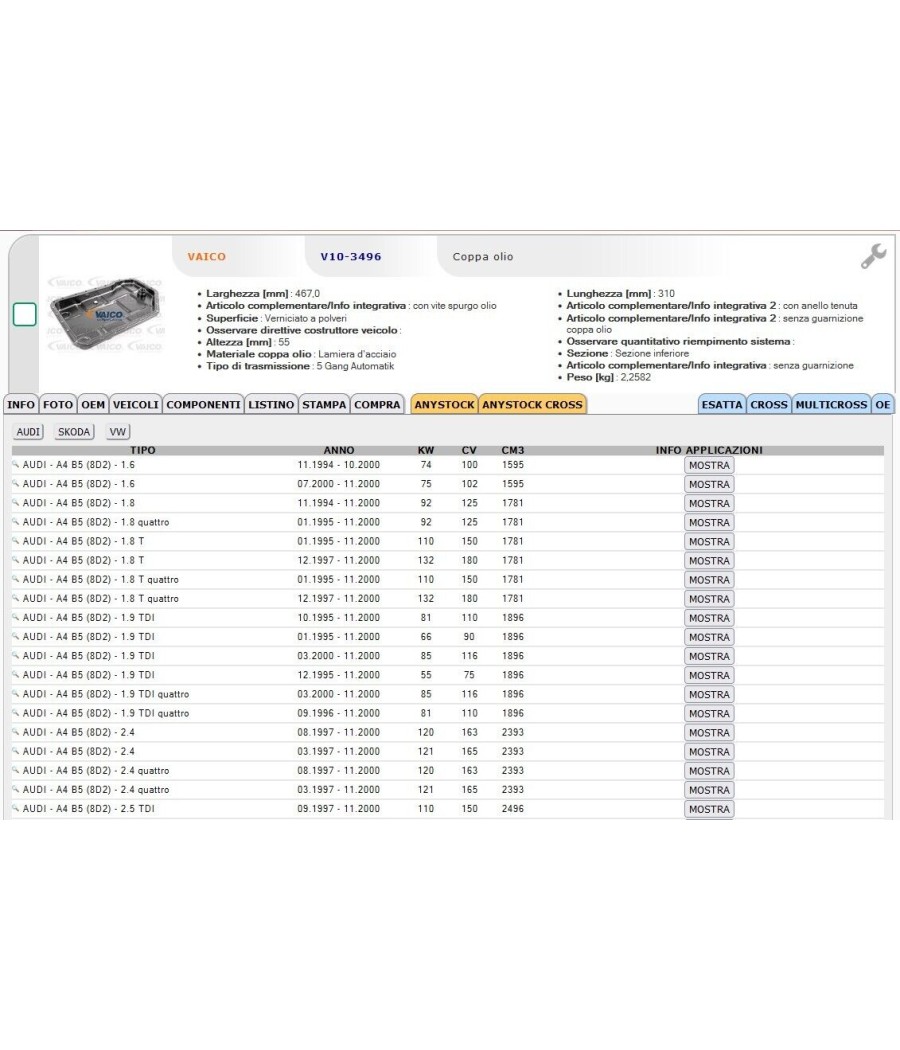
Task: Click magnifier icon on 1.9 TDI 55 kW row
Action: point(16,675)
